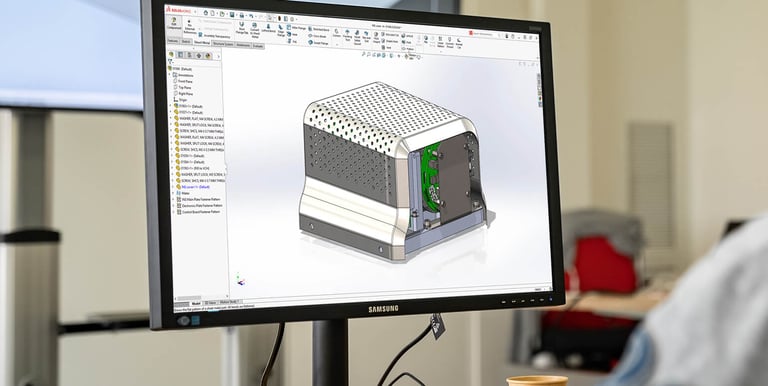Image resolution: width=768 pixels, height=386 pixels.
Task: Select the Normal Cut tool
Action: point(459,43)
